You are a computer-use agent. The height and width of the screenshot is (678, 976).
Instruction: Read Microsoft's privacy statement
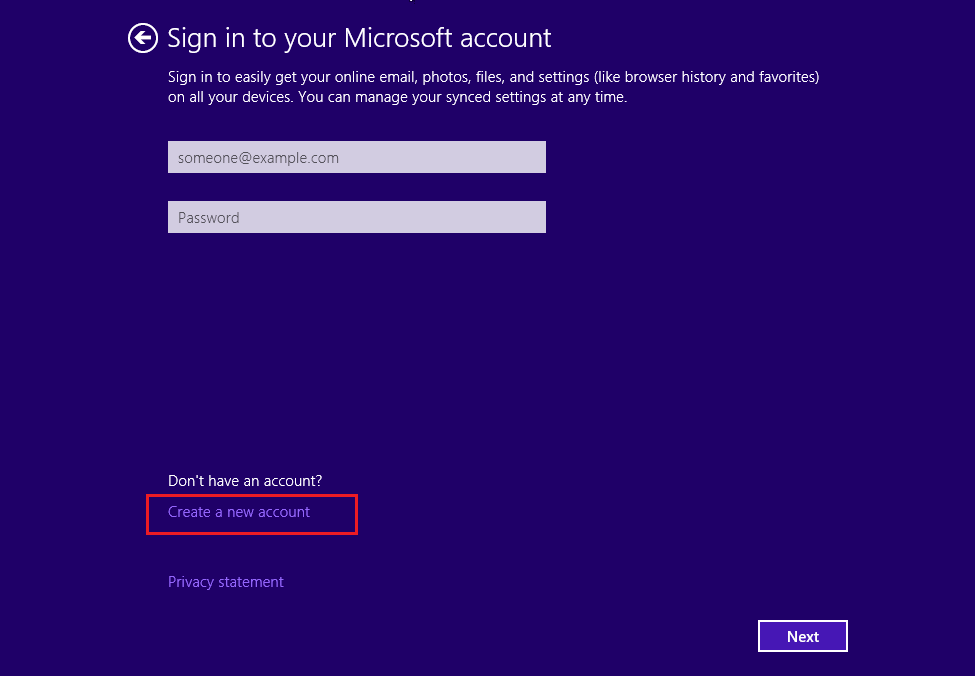point(225,581)
